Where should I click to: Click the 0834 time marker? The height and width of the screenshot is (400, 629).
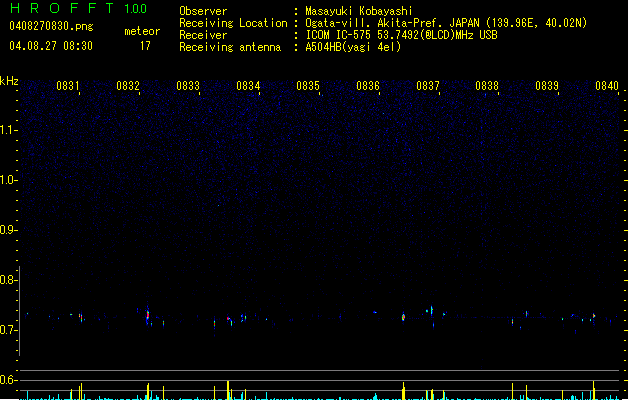click(x=248, y=86)
